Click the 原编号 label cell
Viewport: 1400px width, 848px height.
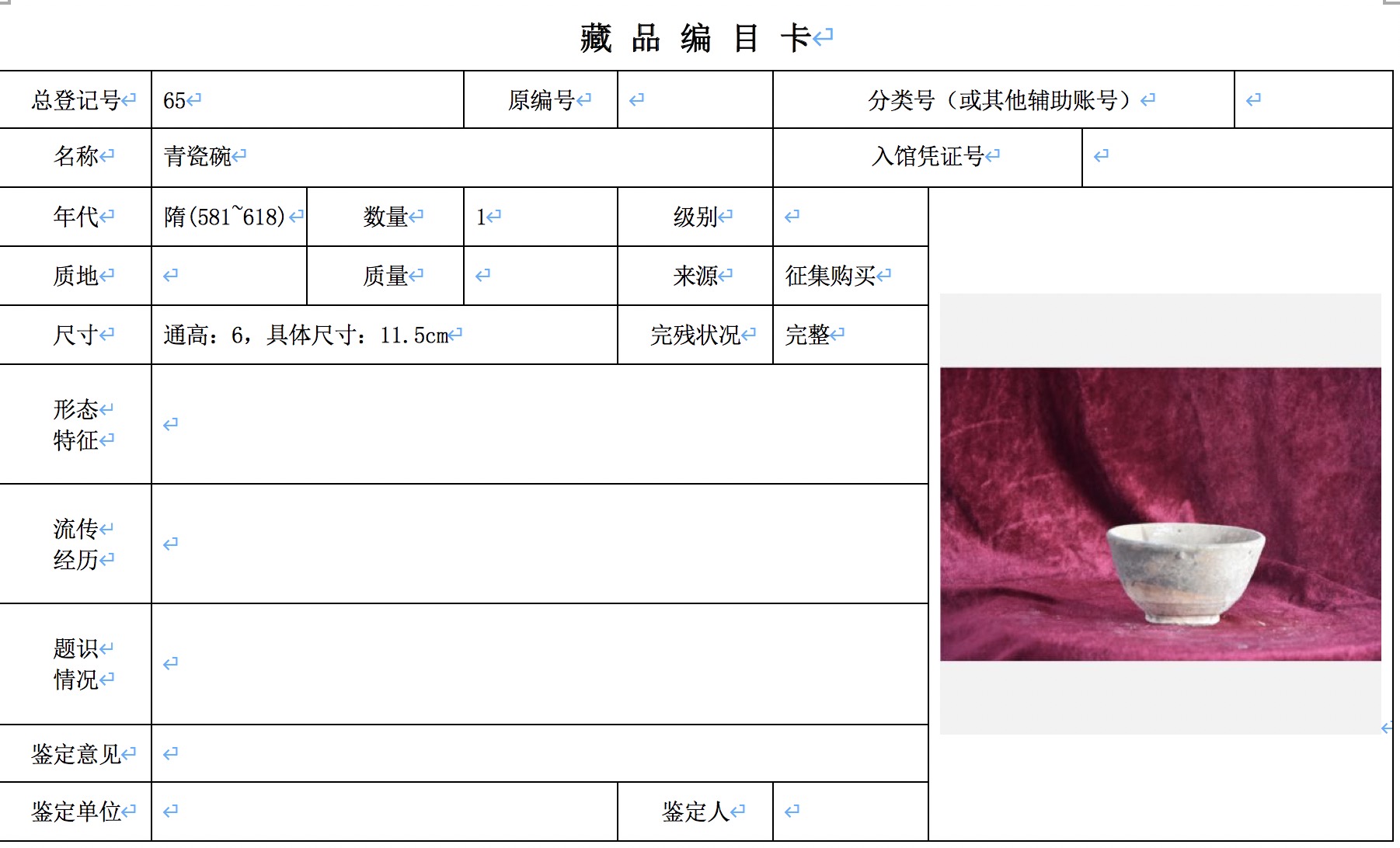[541, 99]
